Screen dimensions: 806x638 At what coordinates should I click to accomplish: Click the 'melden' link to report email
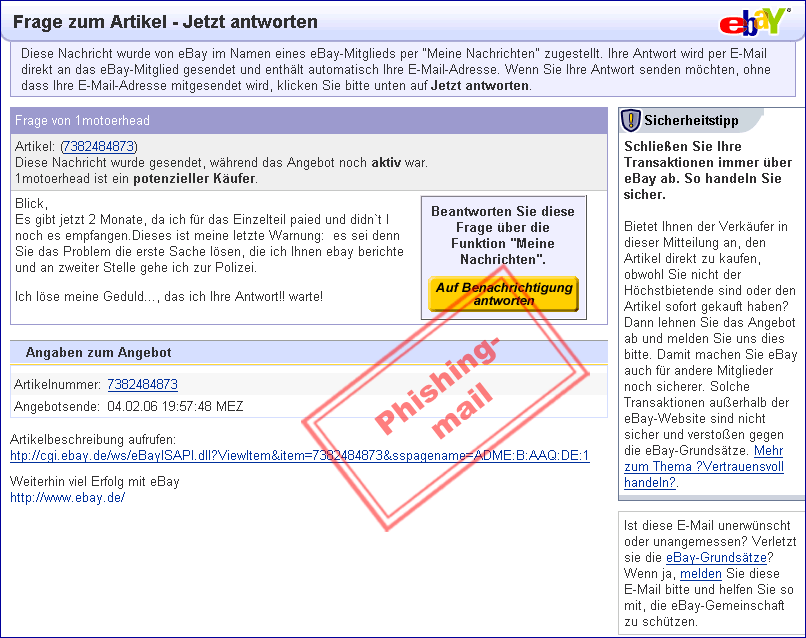coord(701,574)
